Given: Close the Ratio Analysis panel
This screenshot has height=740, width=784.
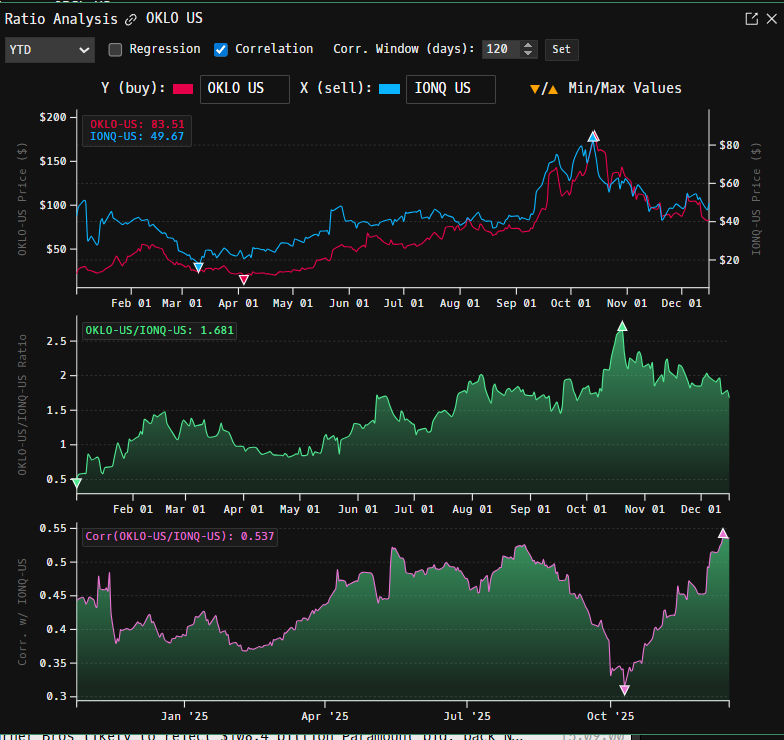Looking at the screenshot, I should pos(772,19).
